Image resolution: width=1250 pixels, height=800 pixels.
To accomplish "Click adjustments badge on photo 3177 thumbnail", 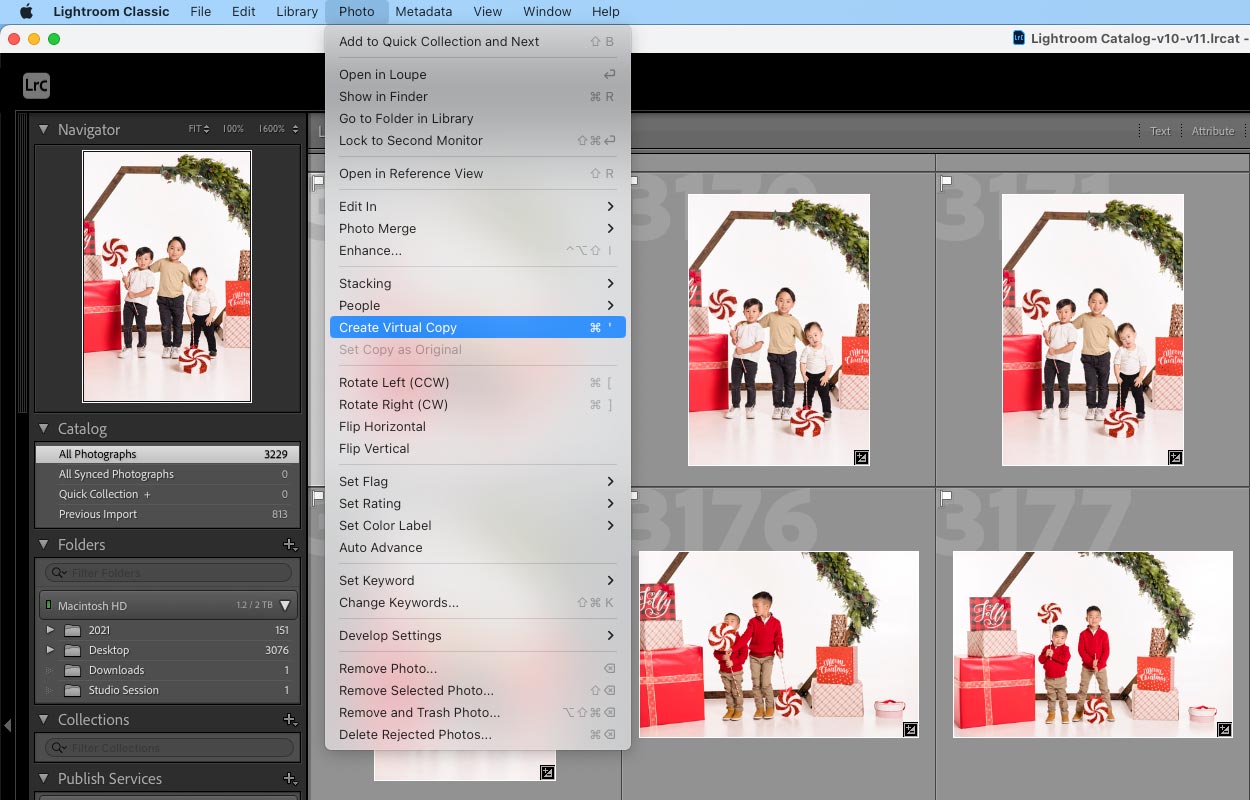I will tap(1225, 731).
